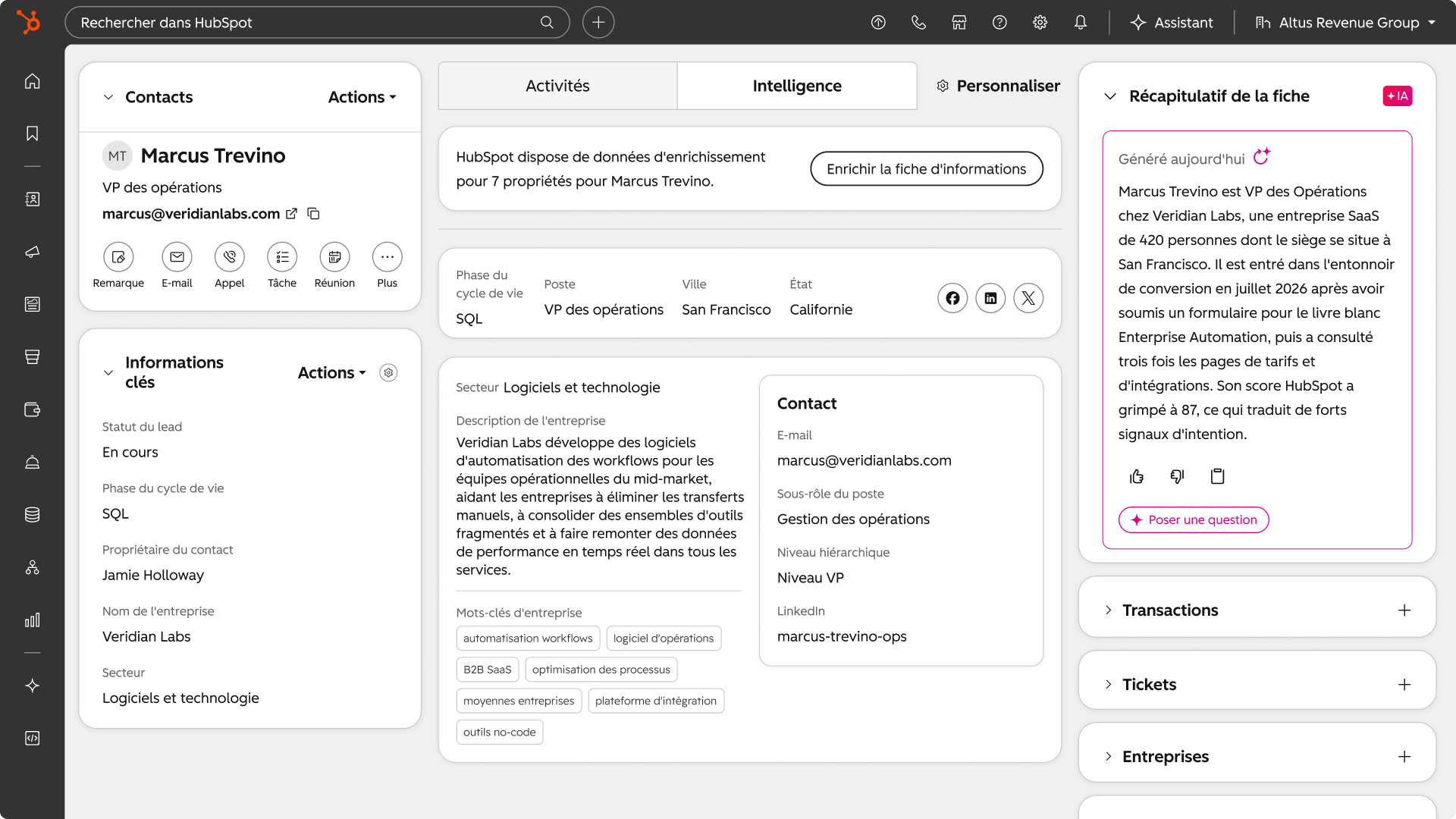Viewport: 1456px width, 819px height.
Task: Open the marketplace store icon in the top bar
Action: [x=959, y=22]
